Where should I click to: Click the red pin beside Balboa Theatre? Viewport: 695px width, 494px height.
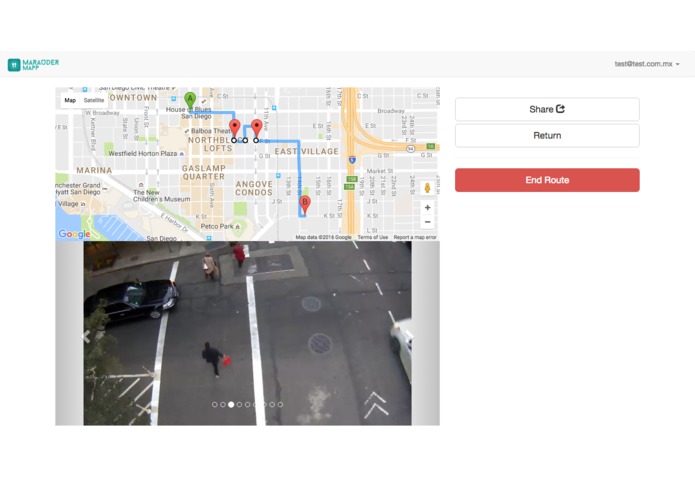[234, 128]
